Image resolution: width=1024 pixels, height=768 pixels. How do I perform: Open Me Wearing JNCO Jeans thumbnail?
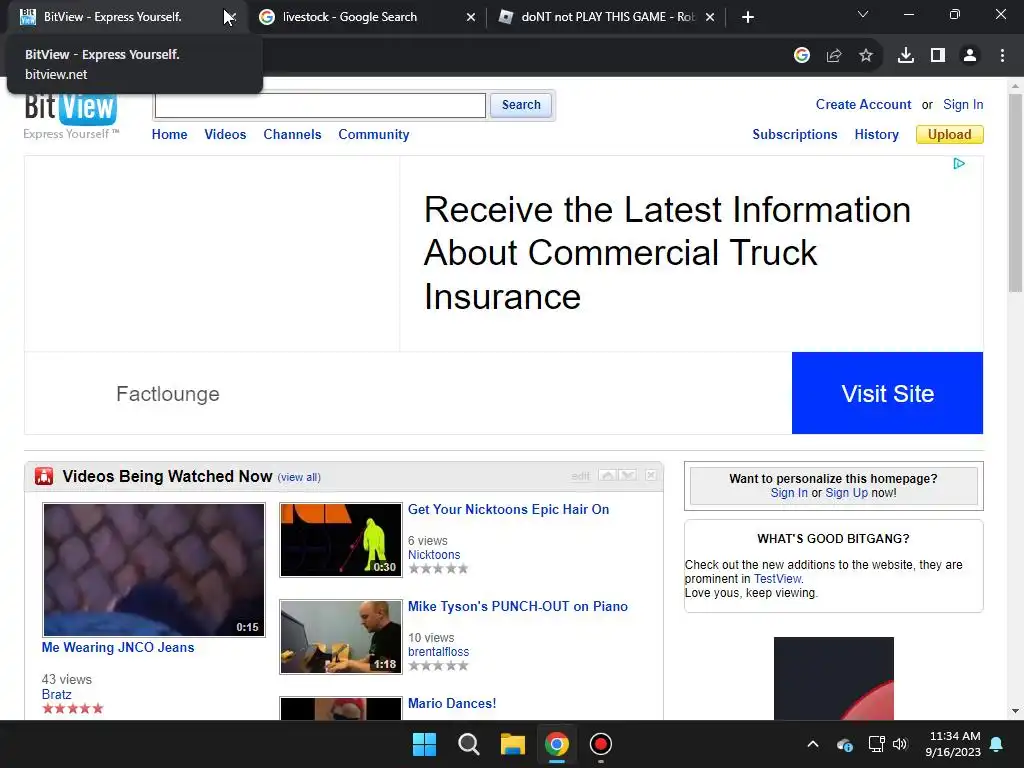coord(154,569)
